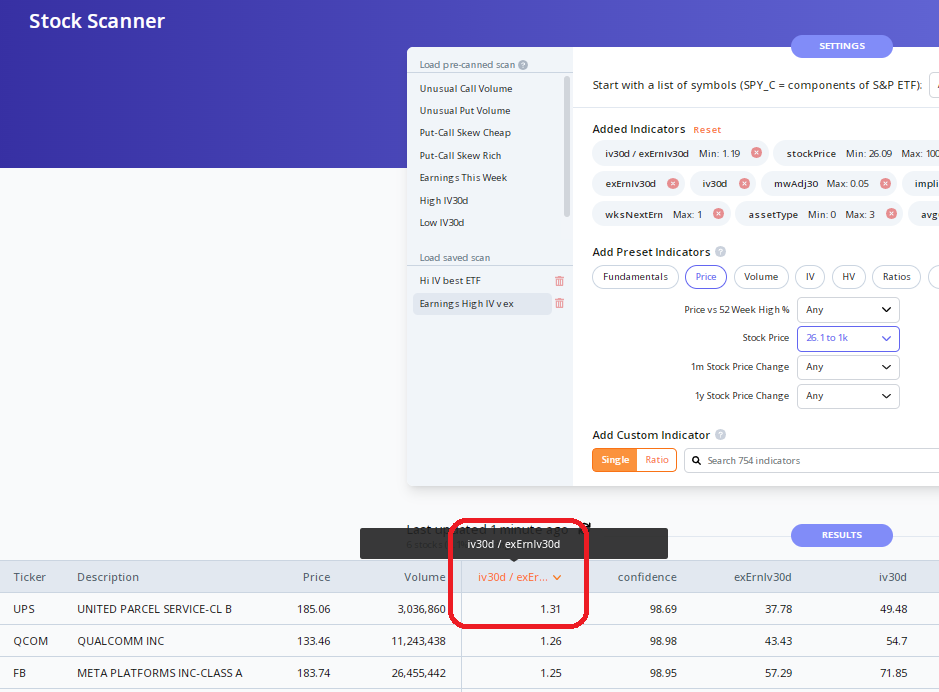Select the Volume preset indicator pill

pos(760,277)
